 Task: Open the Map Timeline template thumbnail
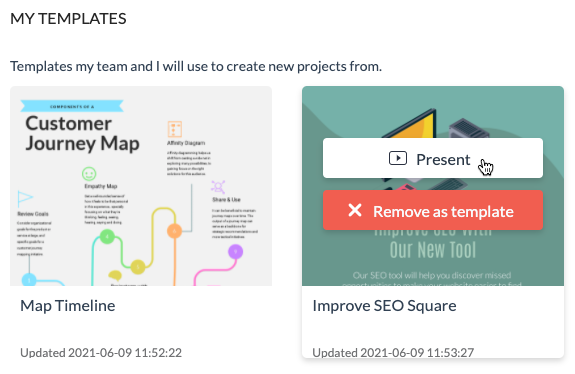(141, 186)
